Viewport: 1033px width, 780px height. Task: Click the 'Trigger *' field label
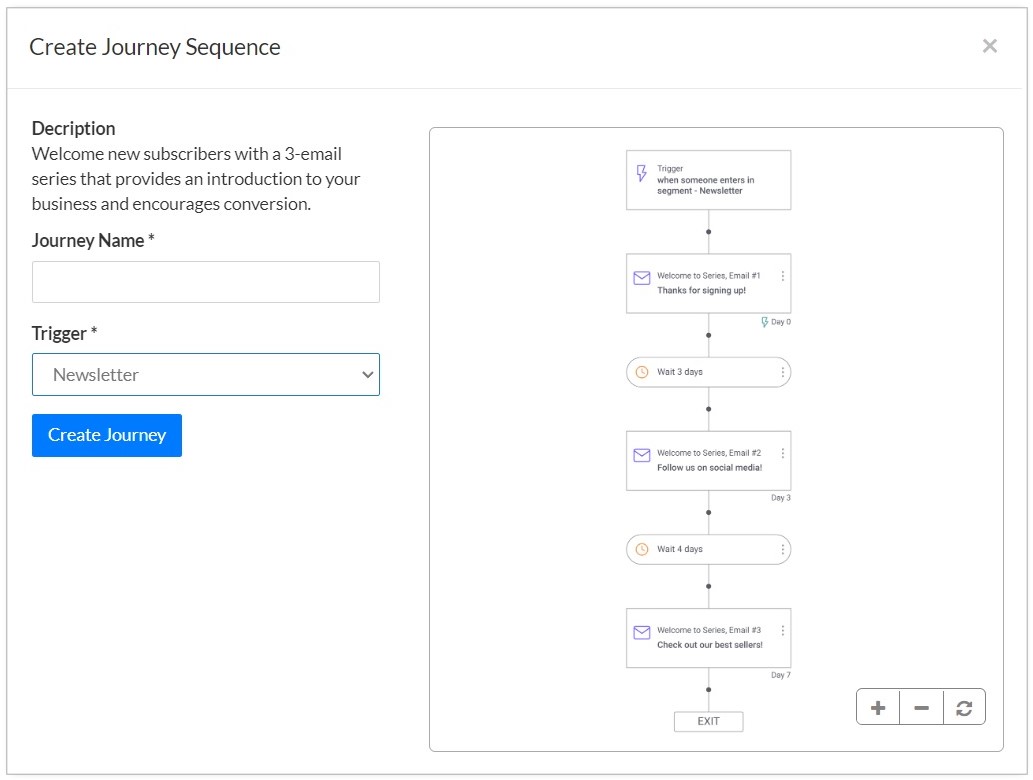coord(65,333)
